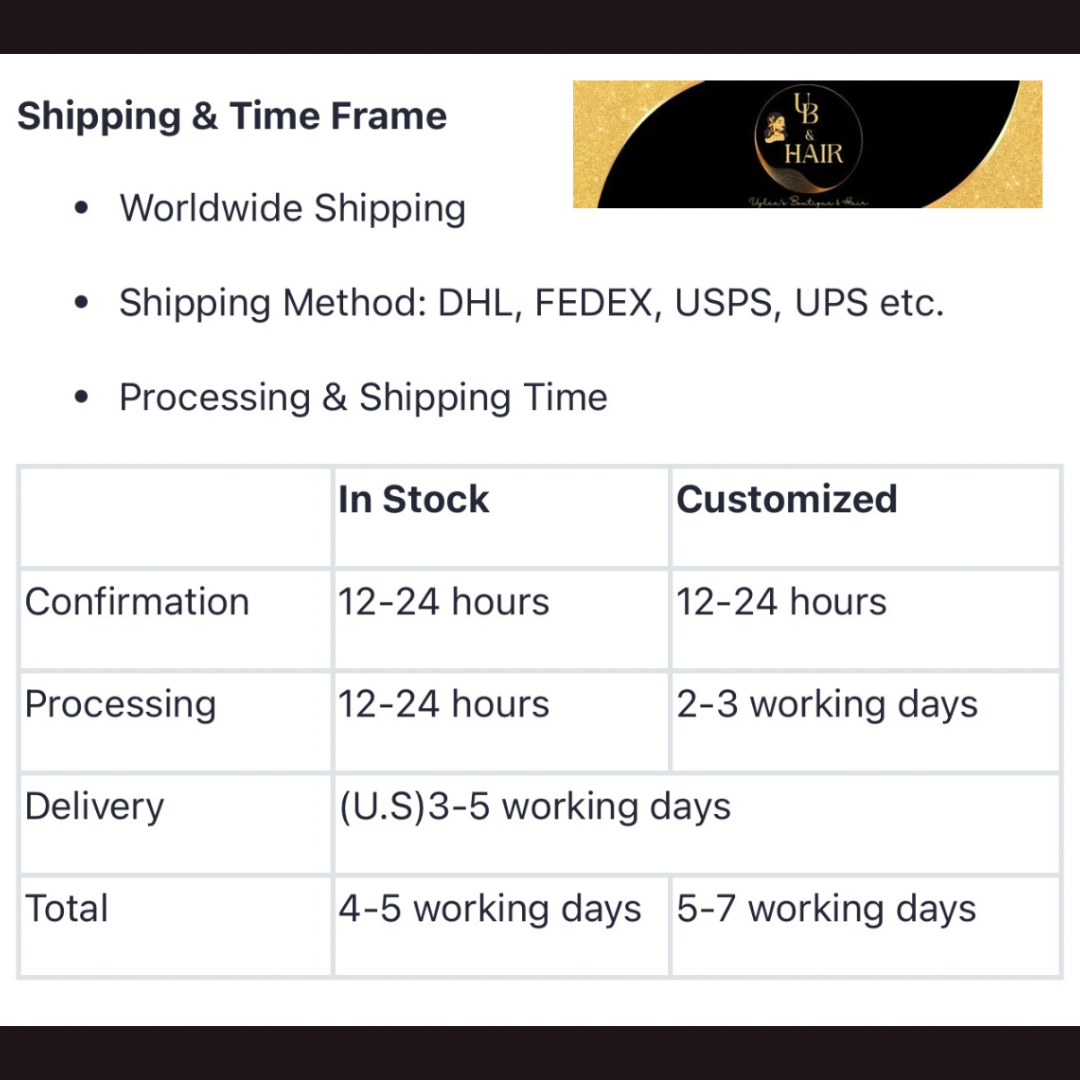Click the Shipping & Time Frame heading

[232, 116]
